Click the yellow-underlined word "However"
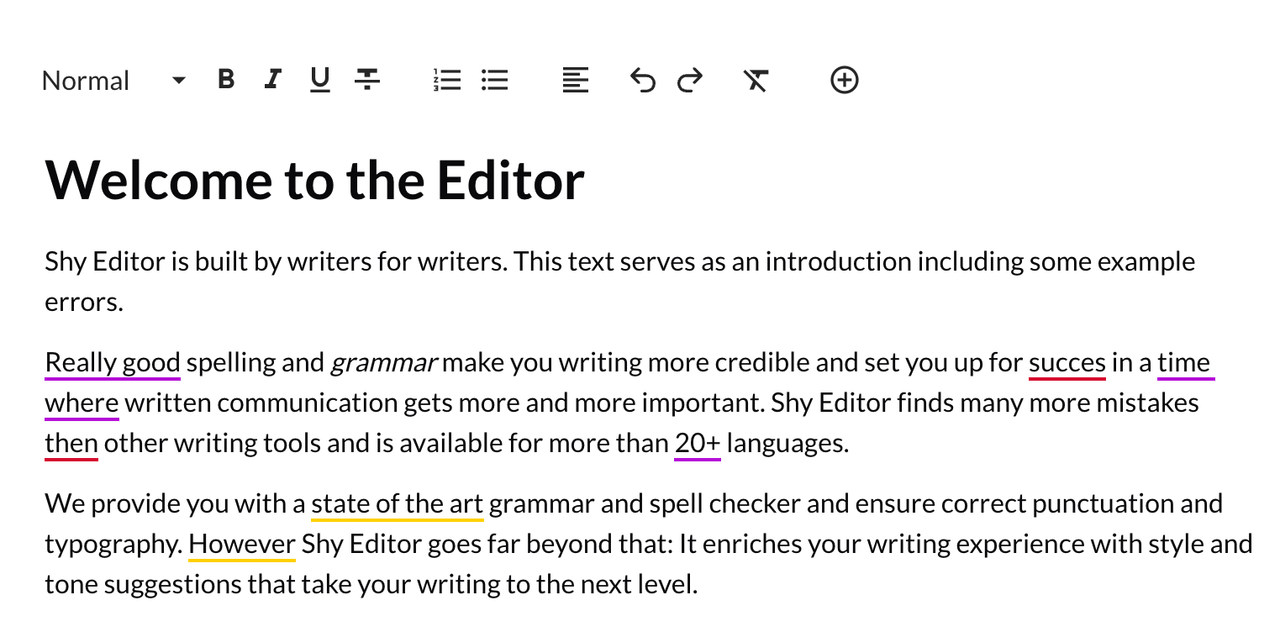1280x637 pixels. [241, 544]
